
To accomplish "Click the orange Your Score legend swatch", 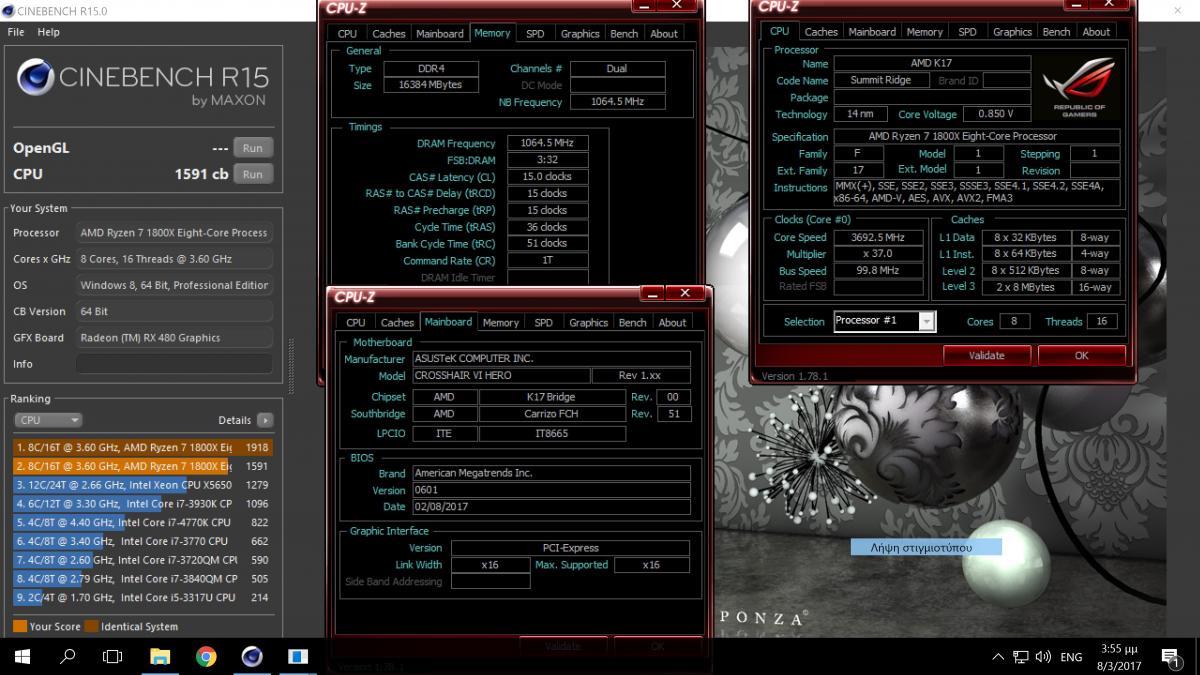I will coord(20,627).
